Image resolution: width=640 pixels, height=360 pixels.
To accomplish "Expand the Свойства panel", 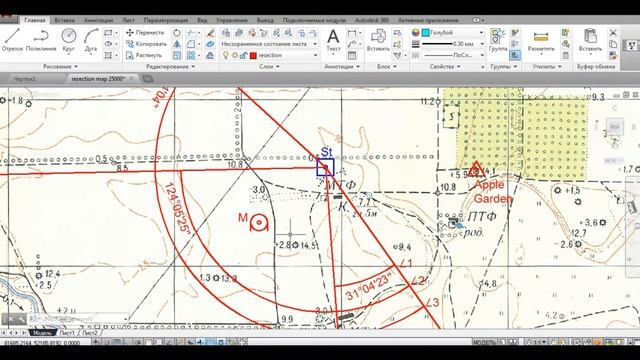I will tap(444, 66).
